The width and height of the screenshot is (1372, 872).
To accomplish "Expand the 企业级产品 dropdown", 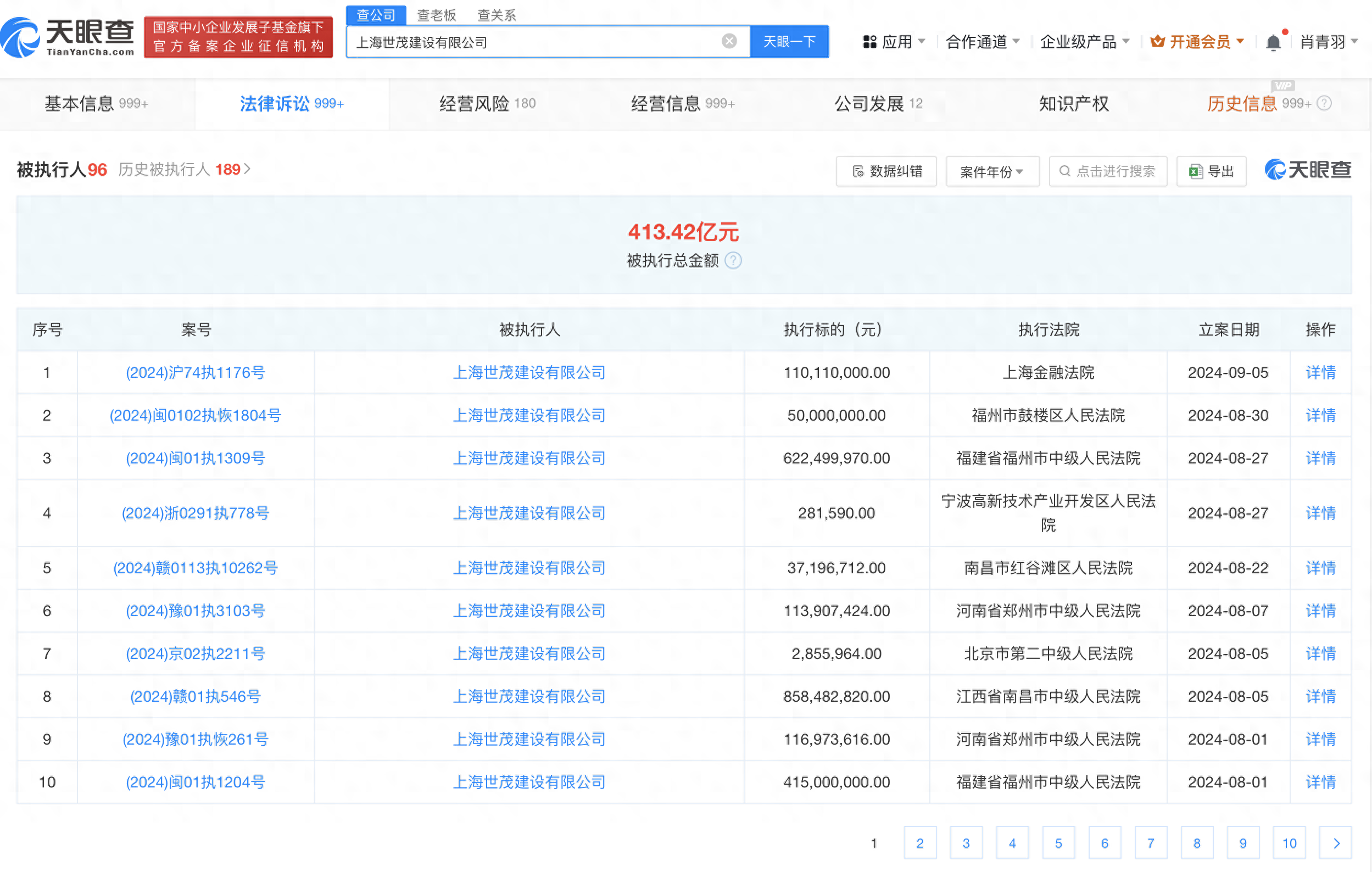I will click(x=1084, y=42).
